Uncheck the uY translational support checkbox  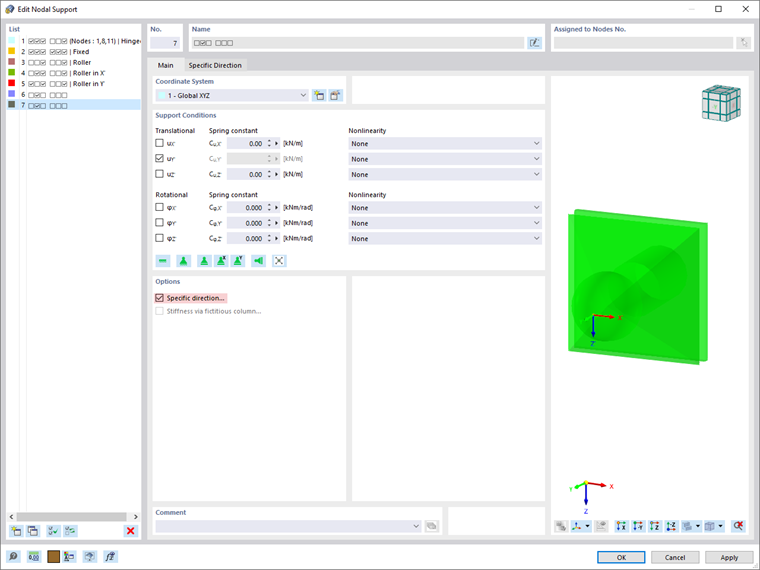pyautogui.click(x=159, y=158)
